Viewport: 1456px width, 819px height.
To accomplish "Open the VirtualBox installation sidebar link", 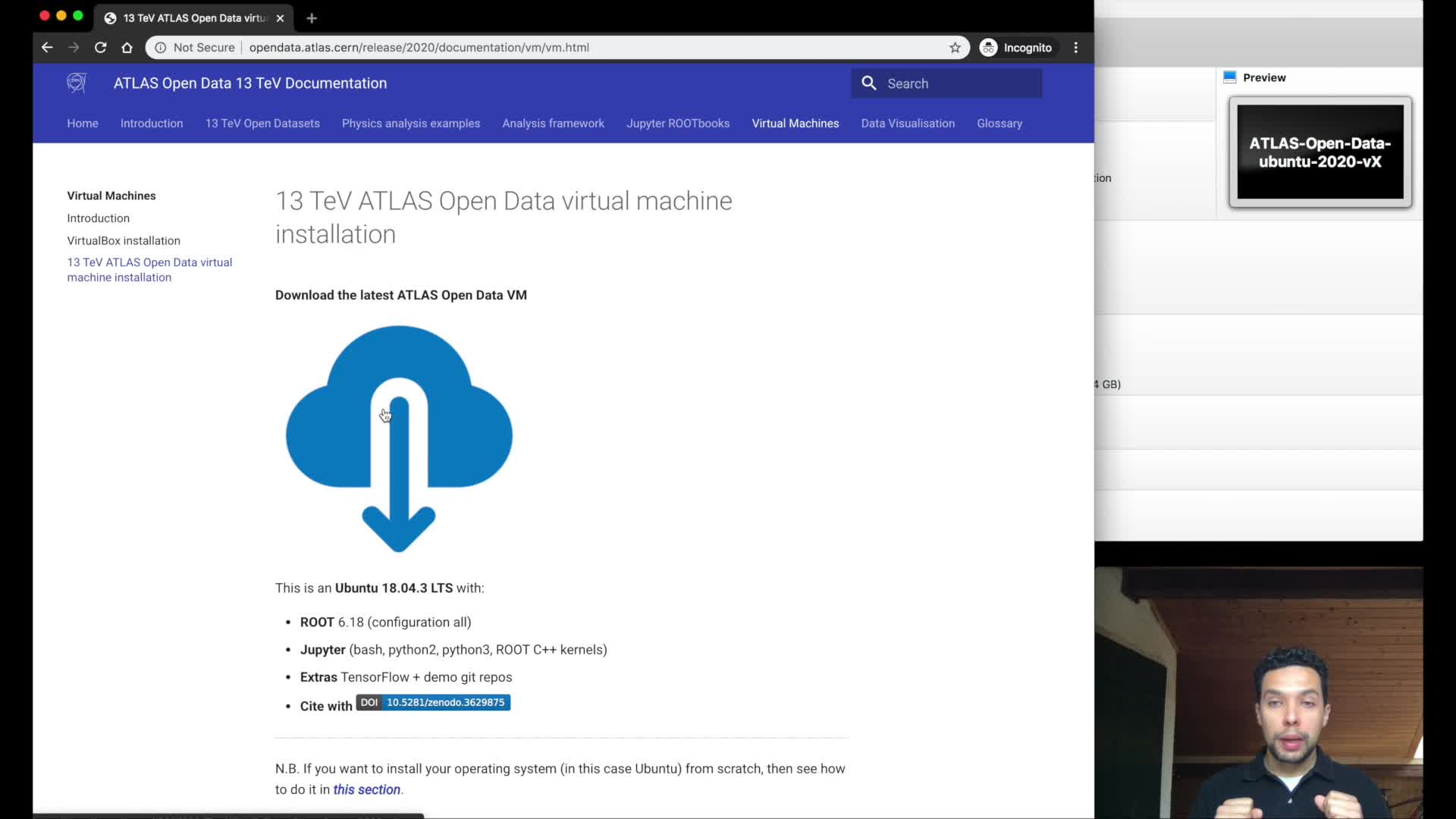I will click(x=124, y=240).
